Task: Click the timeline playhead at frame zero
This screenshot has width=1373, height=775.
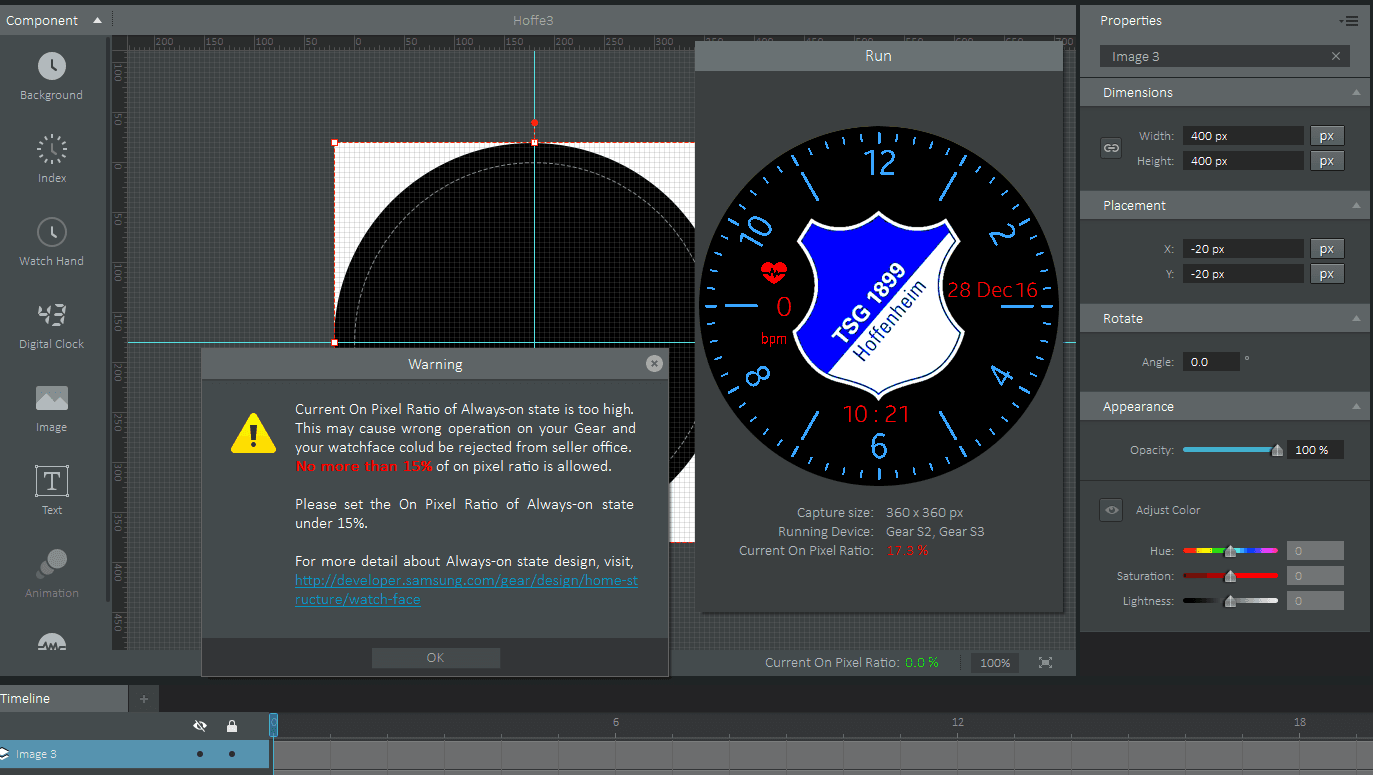Action: click(x=273, y=724)
